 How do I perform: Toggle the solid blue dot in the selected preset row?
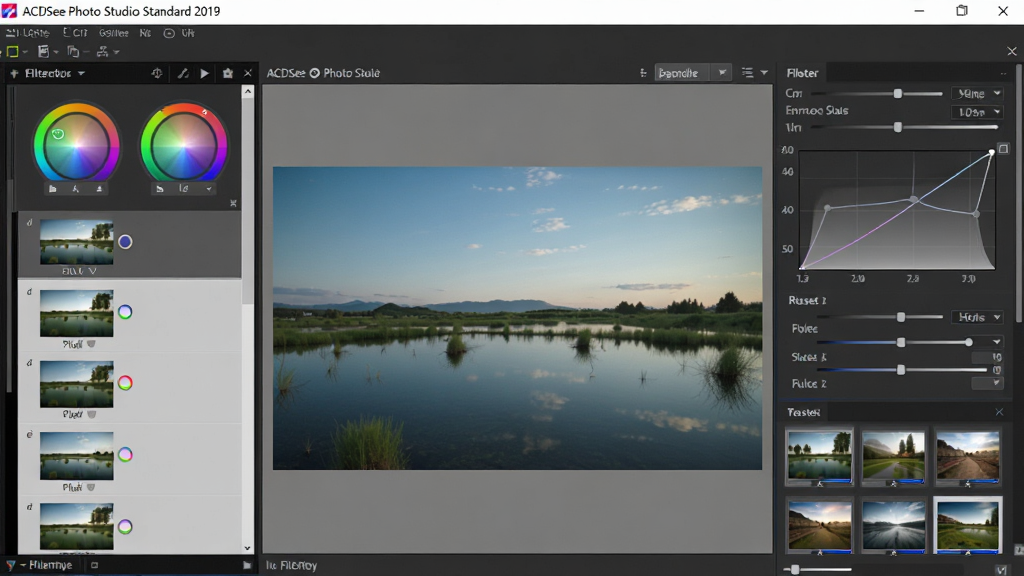coord(125,242)
